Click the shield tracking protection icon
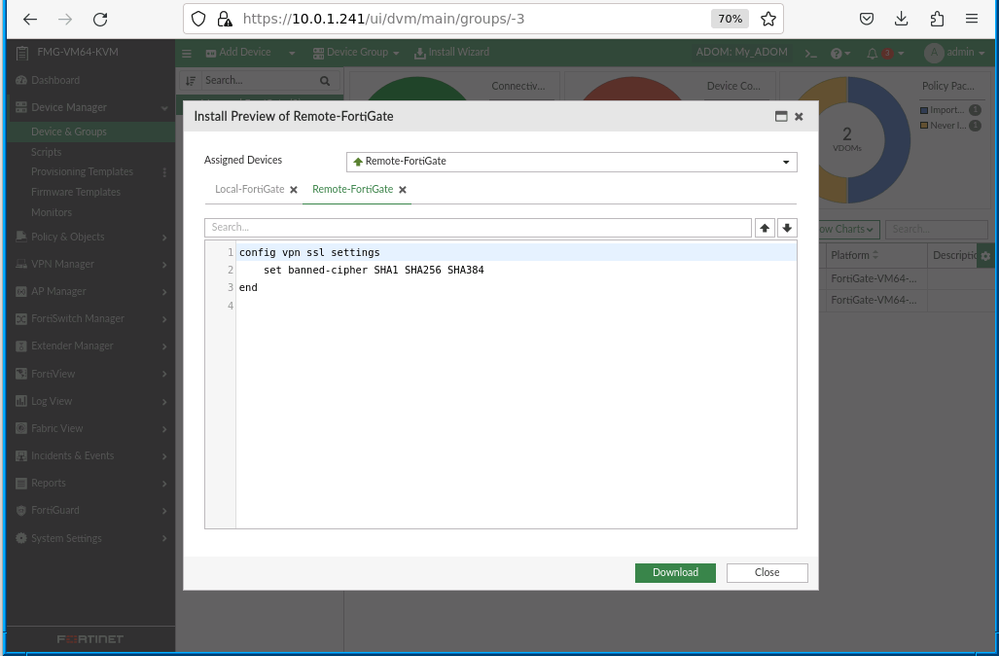Image resolution: width=999 pixels, height=656 pixels. [x=199, y=19]
